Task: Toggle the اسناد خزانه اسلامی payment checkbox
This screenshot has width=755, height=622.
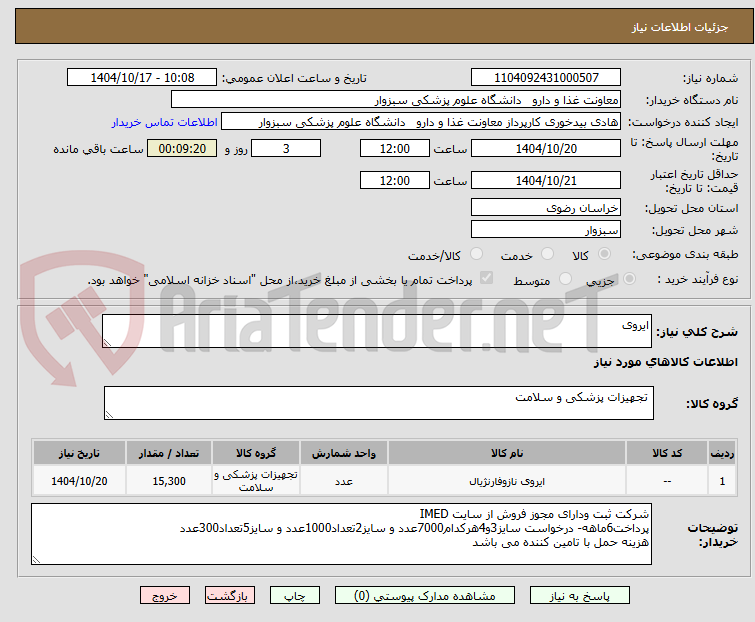Action: 487,278
